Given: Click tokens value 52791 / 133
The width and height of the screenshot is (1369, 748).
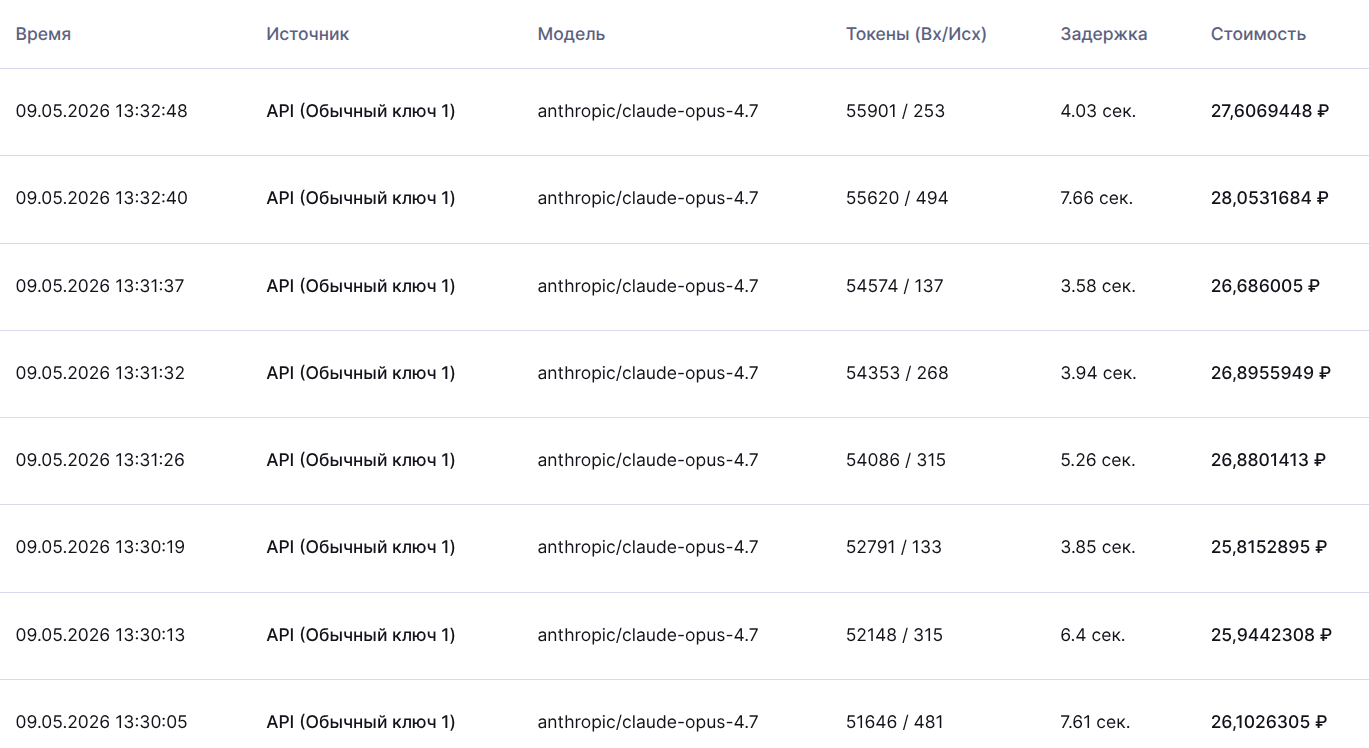Looking at the screenshot, I should click(894, 547).
